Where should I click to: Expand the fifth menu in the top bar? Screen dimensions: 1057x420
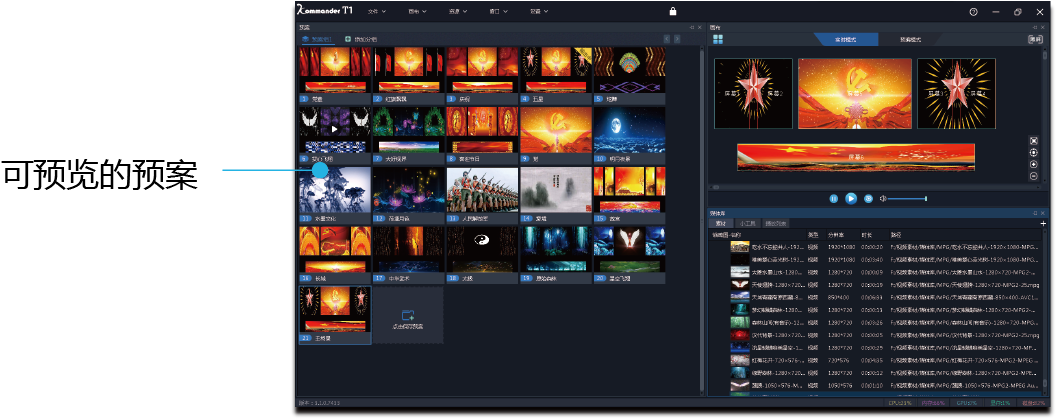540,12
